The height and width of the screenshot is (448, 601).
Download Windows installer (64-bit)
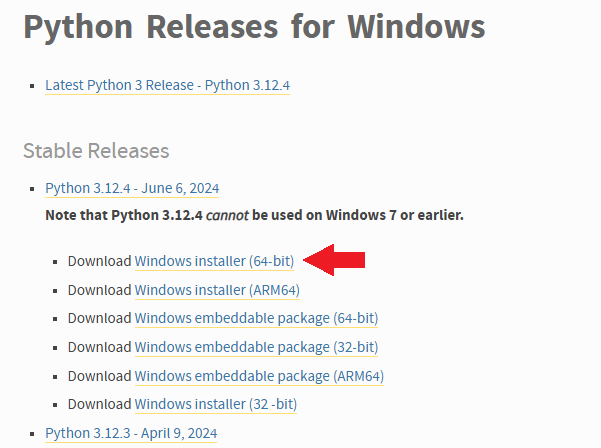point(214,261)
